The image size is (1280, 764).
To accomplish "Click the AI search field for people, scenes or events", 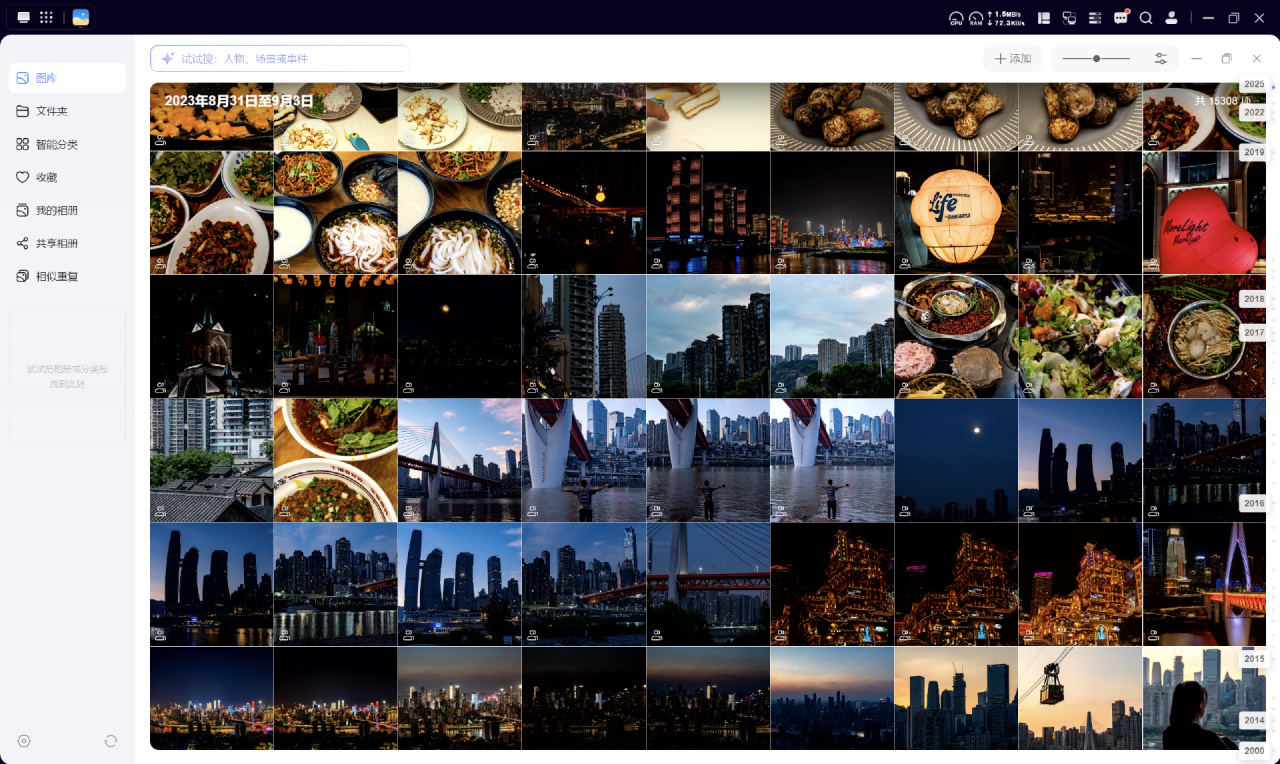I will click(280, 59).
